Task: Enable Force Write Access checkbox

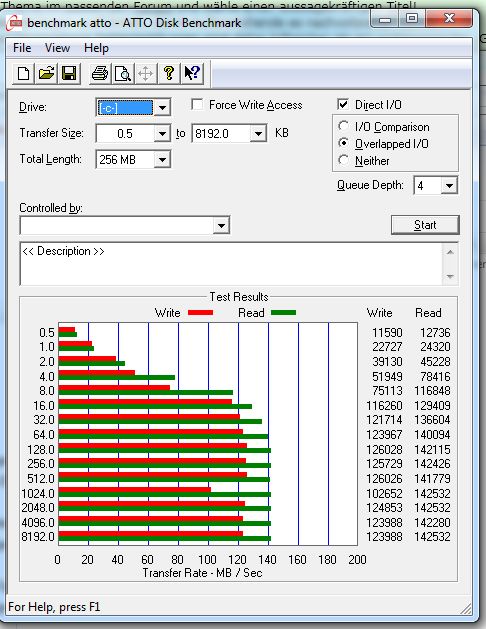Action: pyautogui.click(x=197, y=105)
